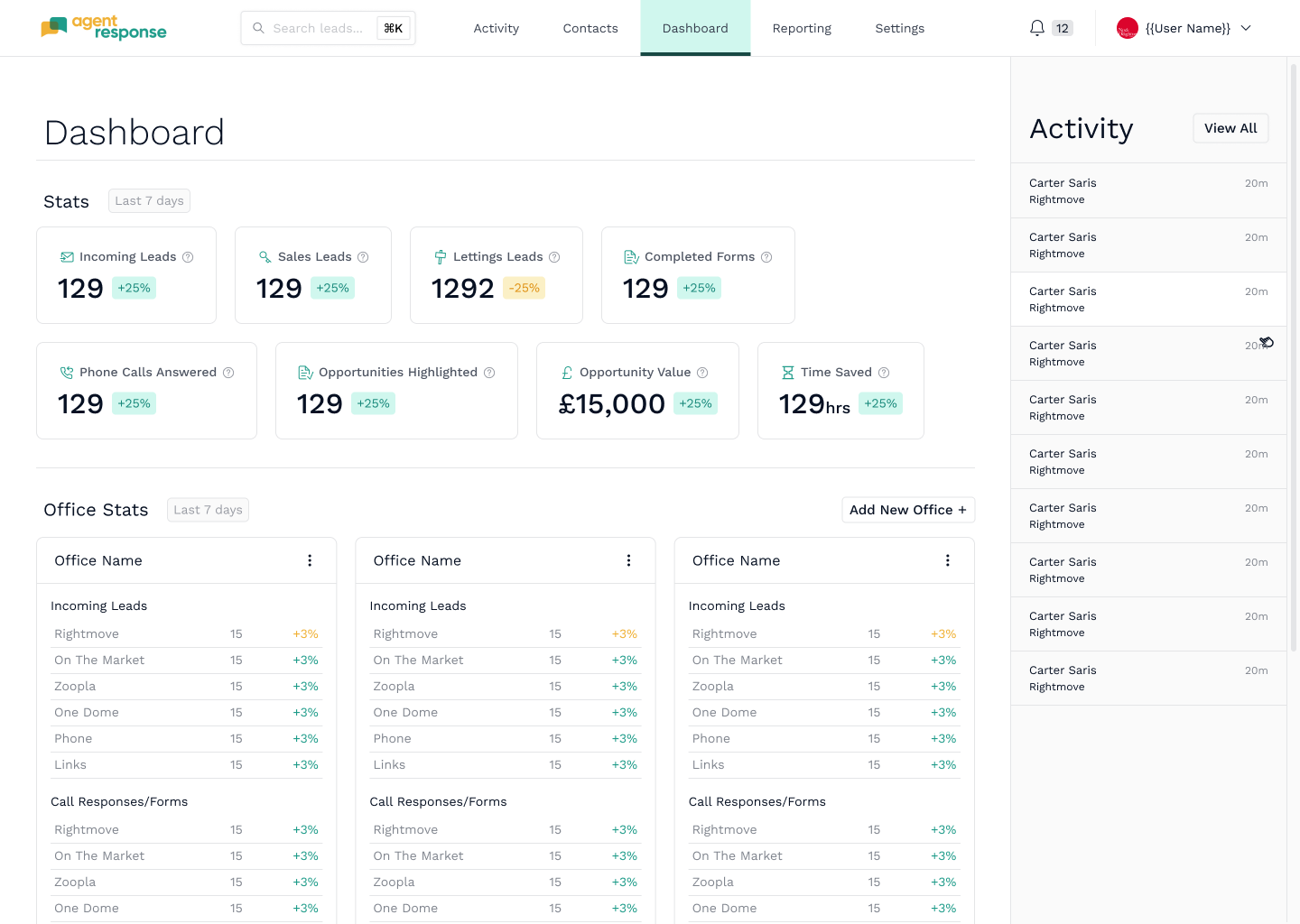Click help icon next to Sales Leads
Viewport: 1300px width, 924px height.
[363, 257]
